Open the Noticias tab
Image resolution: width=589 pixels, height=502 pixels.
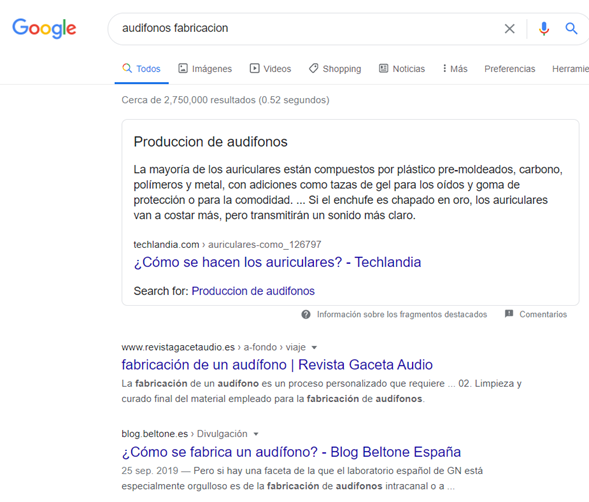(402, 69)
